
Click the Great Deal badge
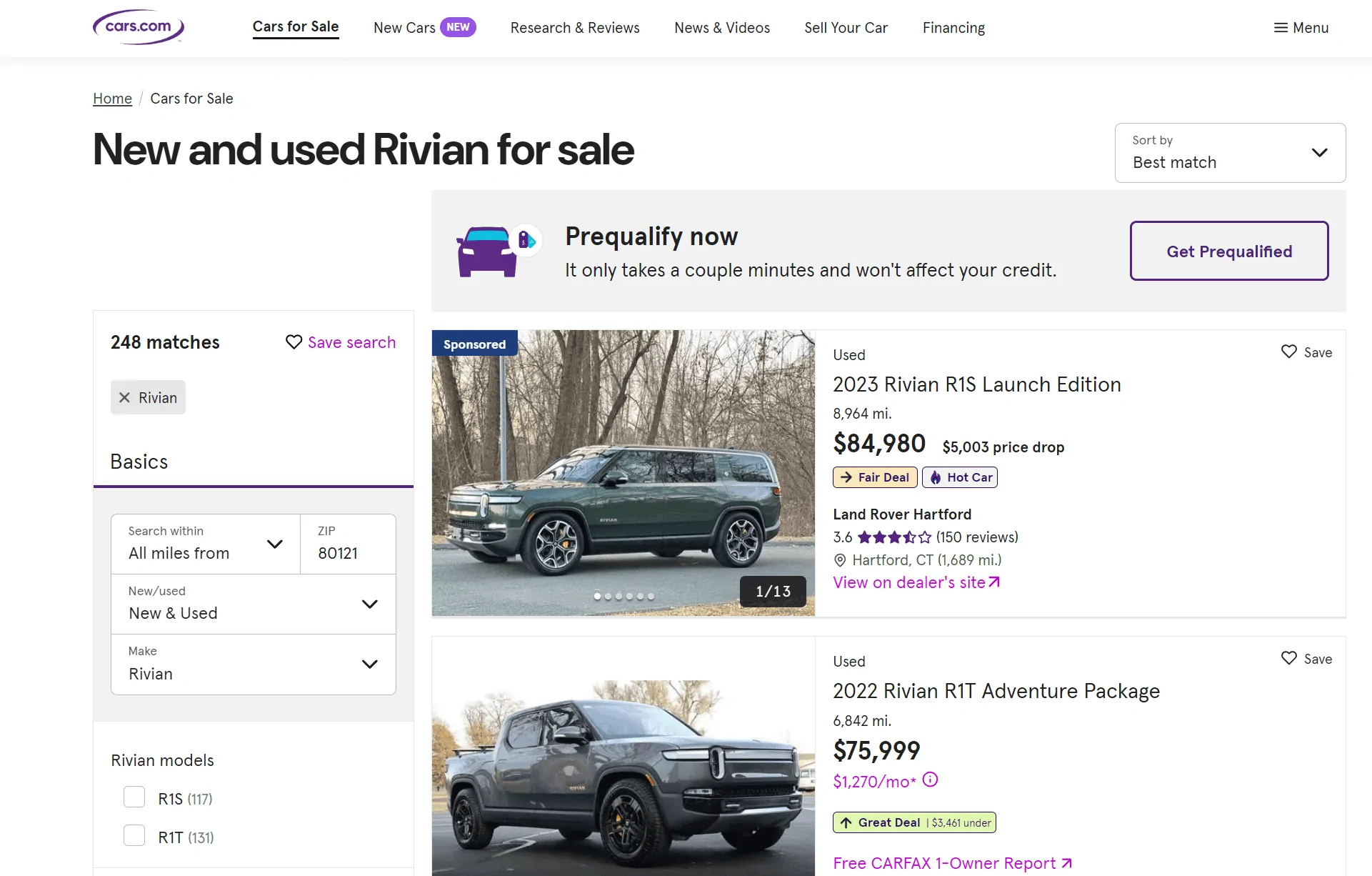[914, 822]
